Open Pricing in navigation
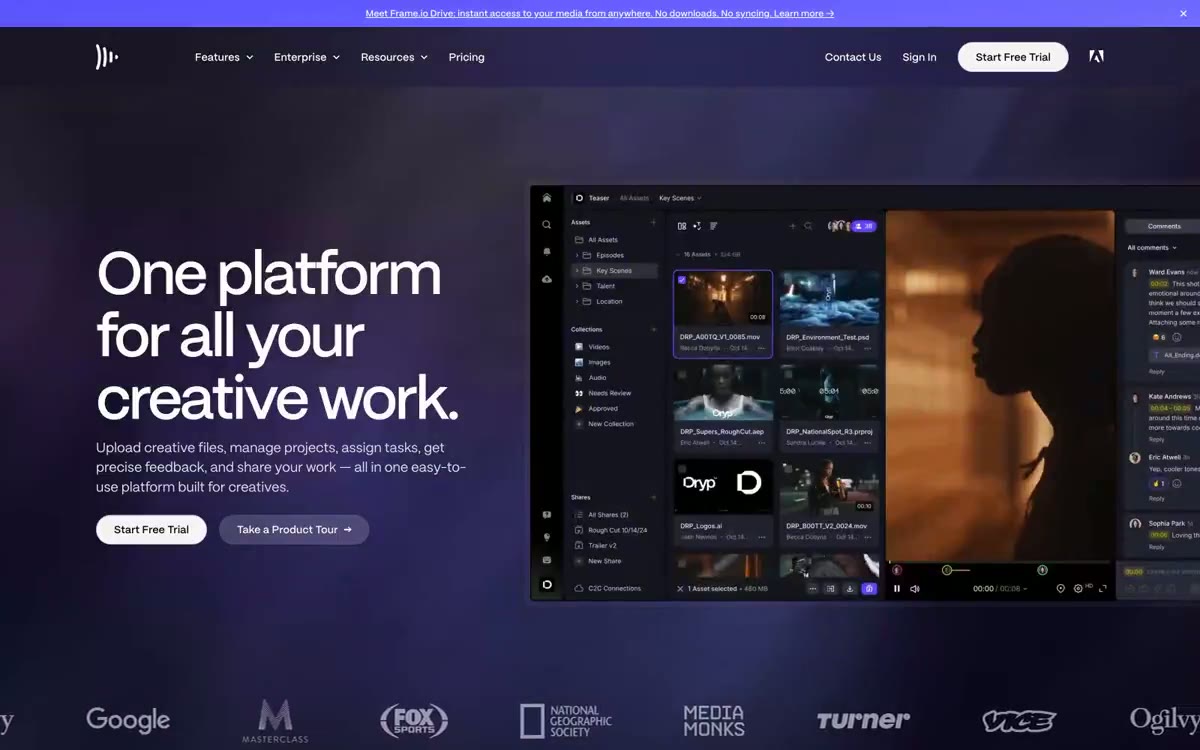This screenshot has width=1200, height=750. coord(466,57)
